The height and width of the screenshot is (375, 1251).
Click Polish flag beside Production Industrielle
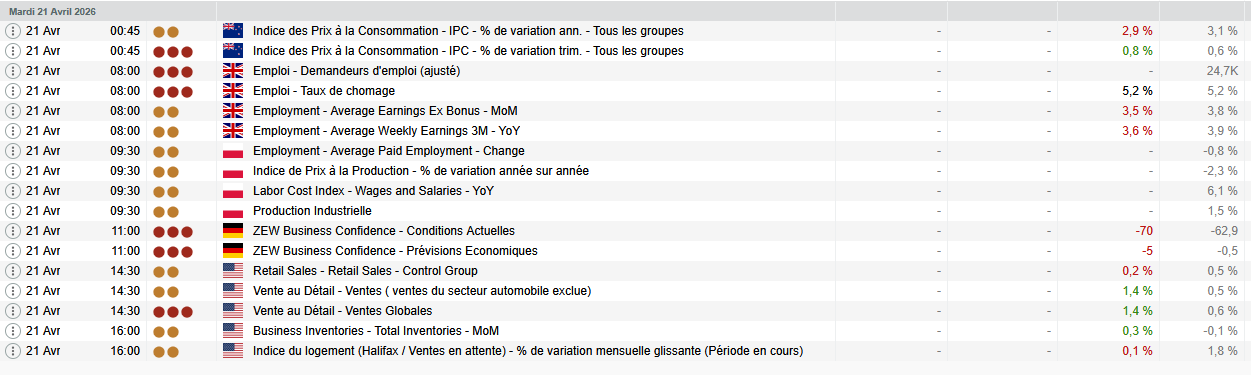click(233, 211)
